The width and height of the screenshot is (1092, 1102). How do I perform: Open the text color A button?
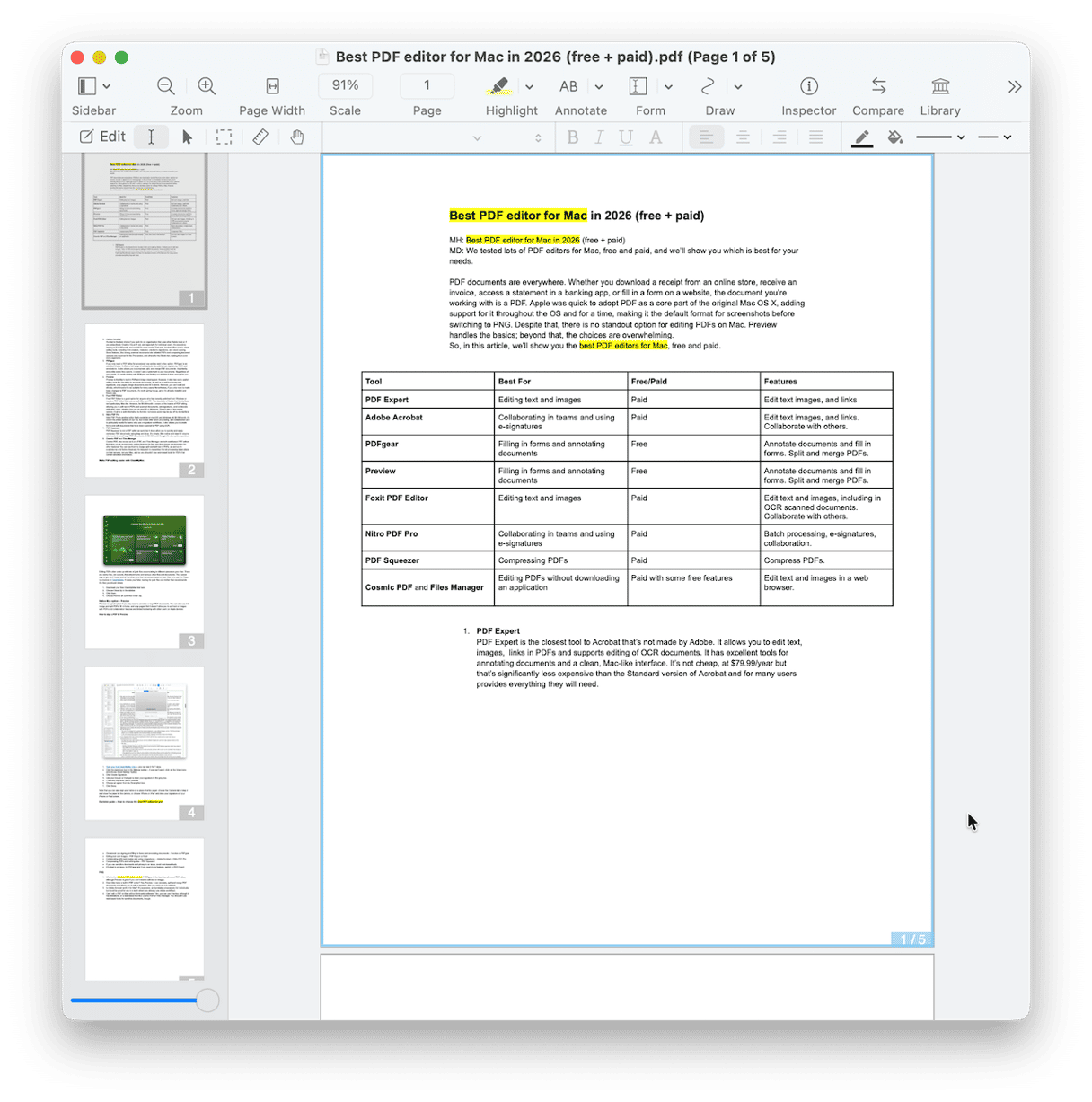pos(656,137)
